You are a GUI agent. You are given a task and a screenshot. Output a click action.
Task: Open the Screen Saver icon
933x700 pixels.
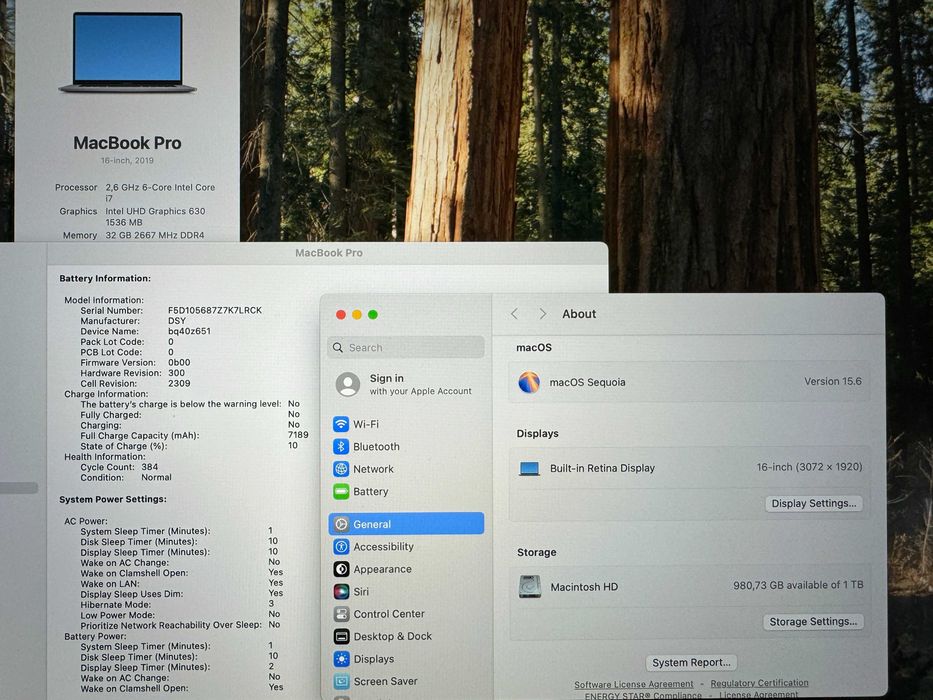point(342,681)
